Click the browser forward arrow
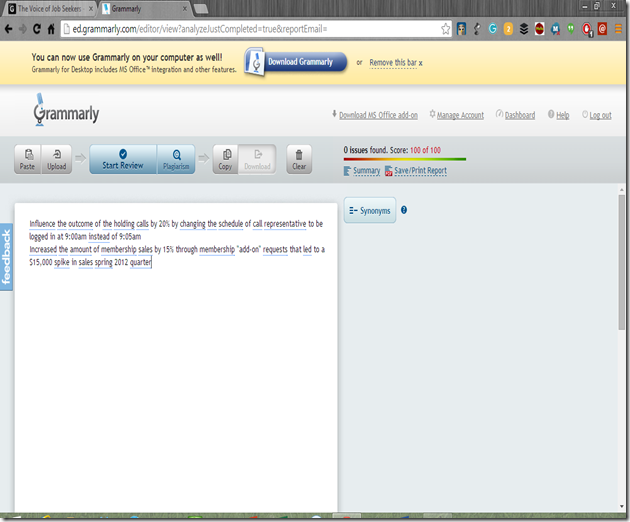Viewport: 630px width, 522px height. click(x=22, y=29)
